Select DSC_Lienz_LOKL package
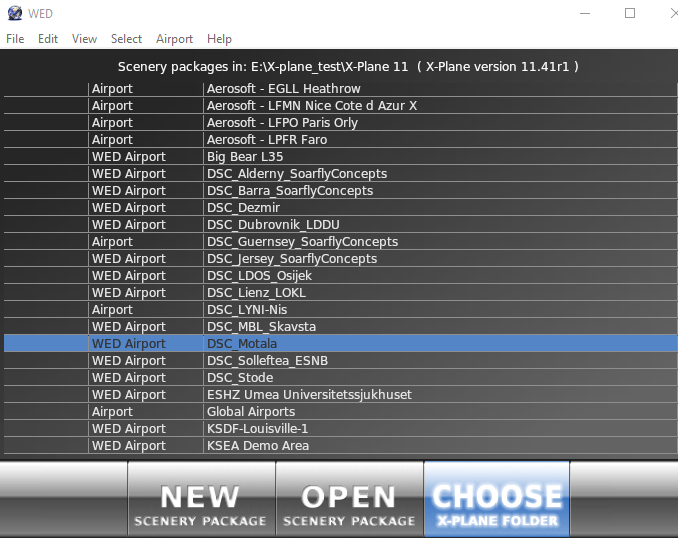678x538 pixels. pyautogui.click(x=341, y=293)
